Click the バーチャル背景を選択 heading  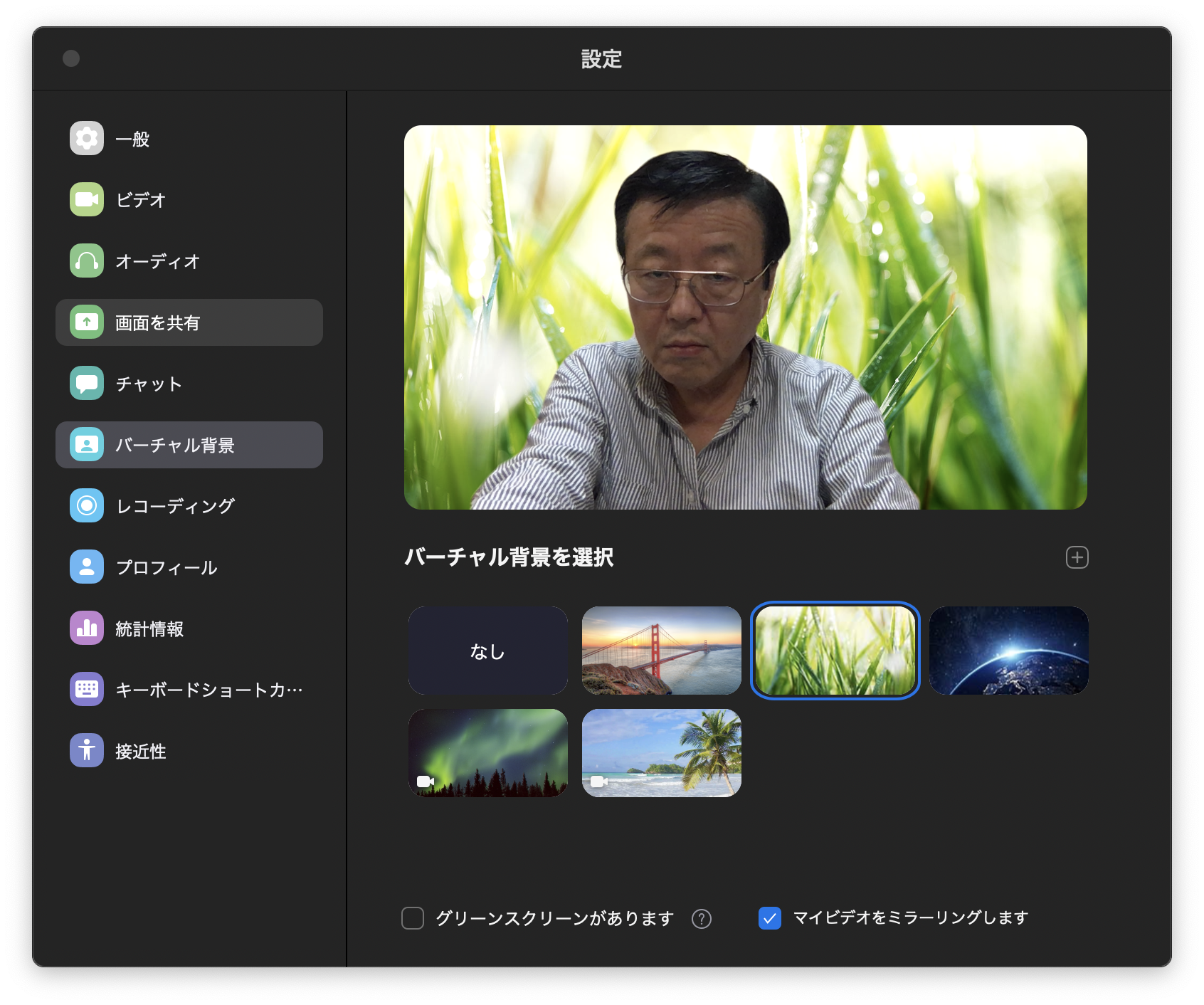click(509, 557)
